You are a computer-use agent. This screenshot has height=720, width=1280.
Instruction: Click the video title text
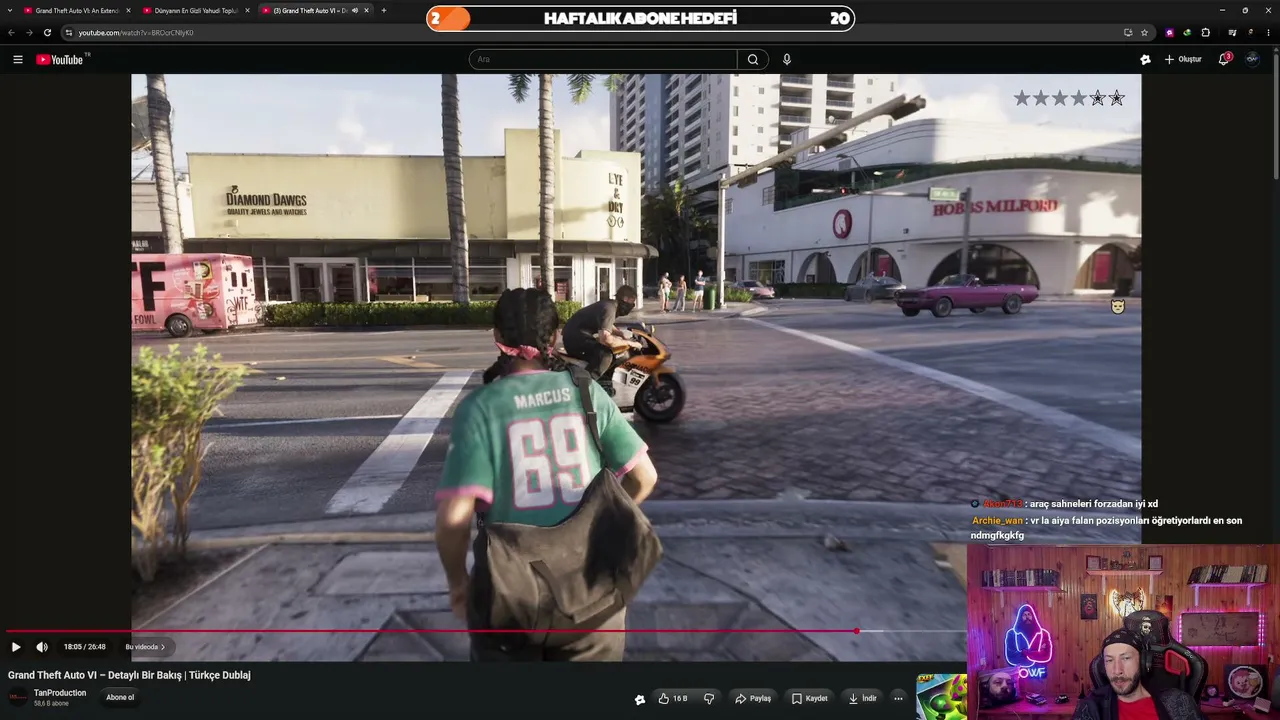click(x=129, y=675)
